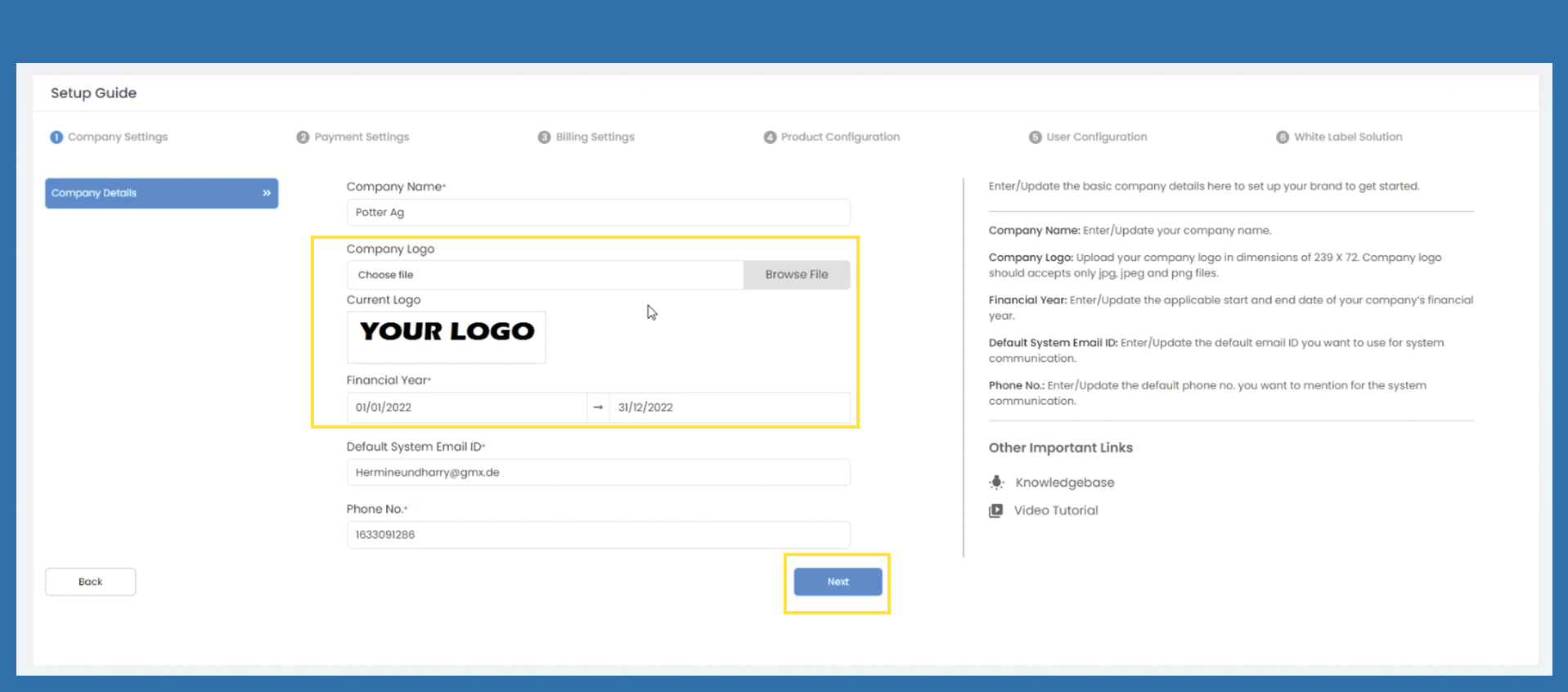This screenshot has height=692, width=1568.
Task: Click step 2 circle icon for Payment Settings
Action: [303, 137]
